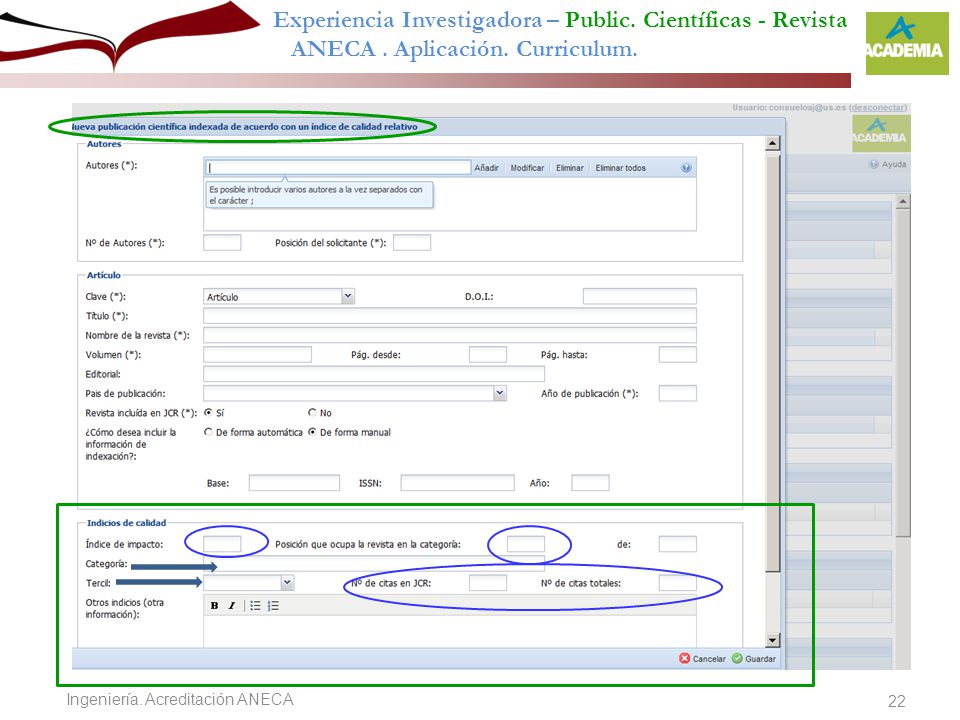Click the red Cancelar icon

(684, 658)
